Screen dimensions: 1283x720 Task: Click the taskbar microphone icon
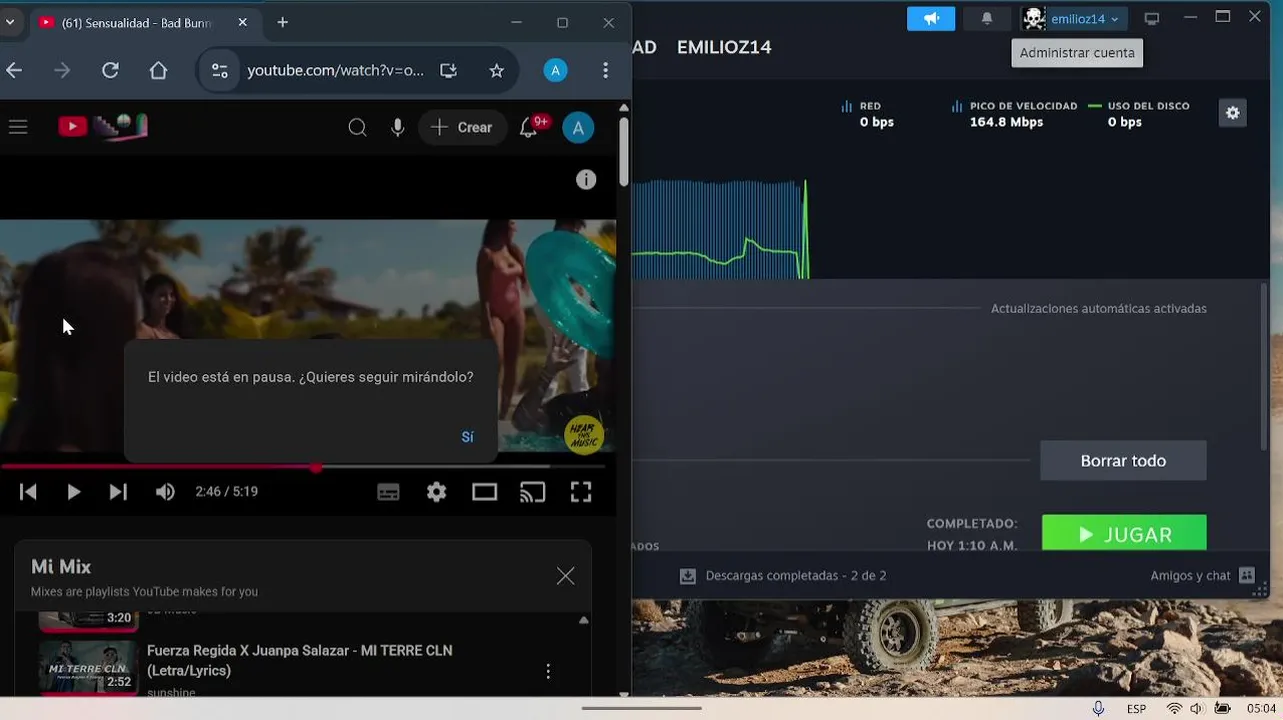tap(1098, 708)
